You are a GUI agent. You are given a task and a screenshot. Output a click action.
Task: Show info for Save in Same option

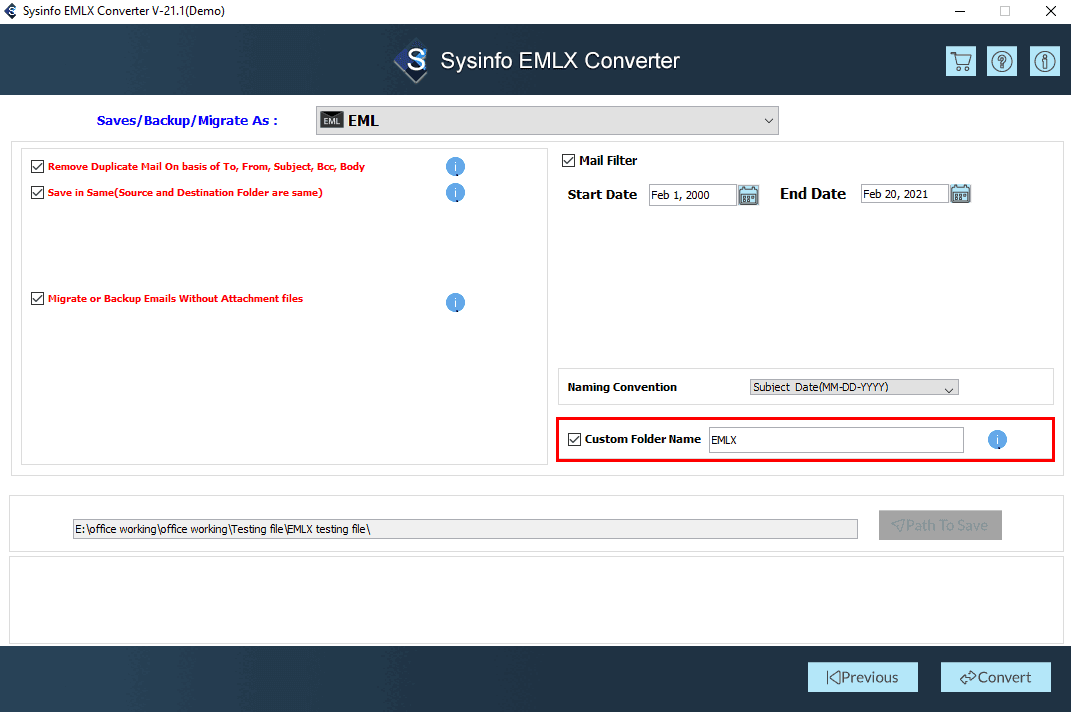click(x=455, y=193)
